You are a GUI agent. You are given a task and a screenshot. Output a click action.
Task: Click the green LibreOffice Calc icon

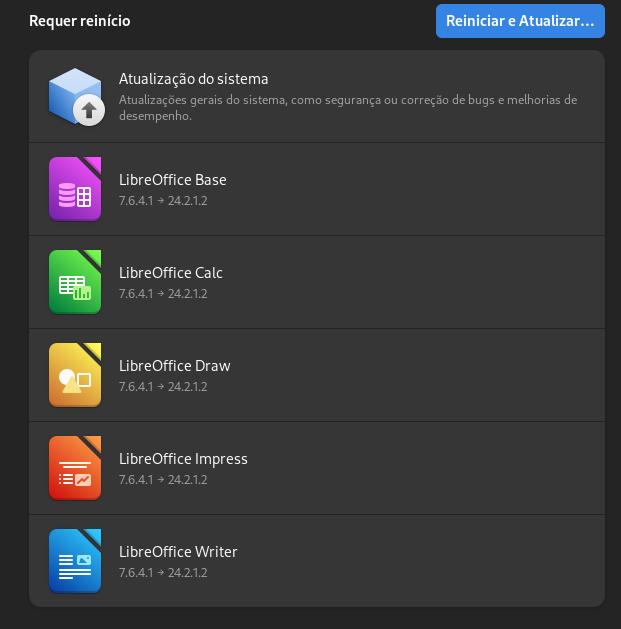[x=75, y=282]
